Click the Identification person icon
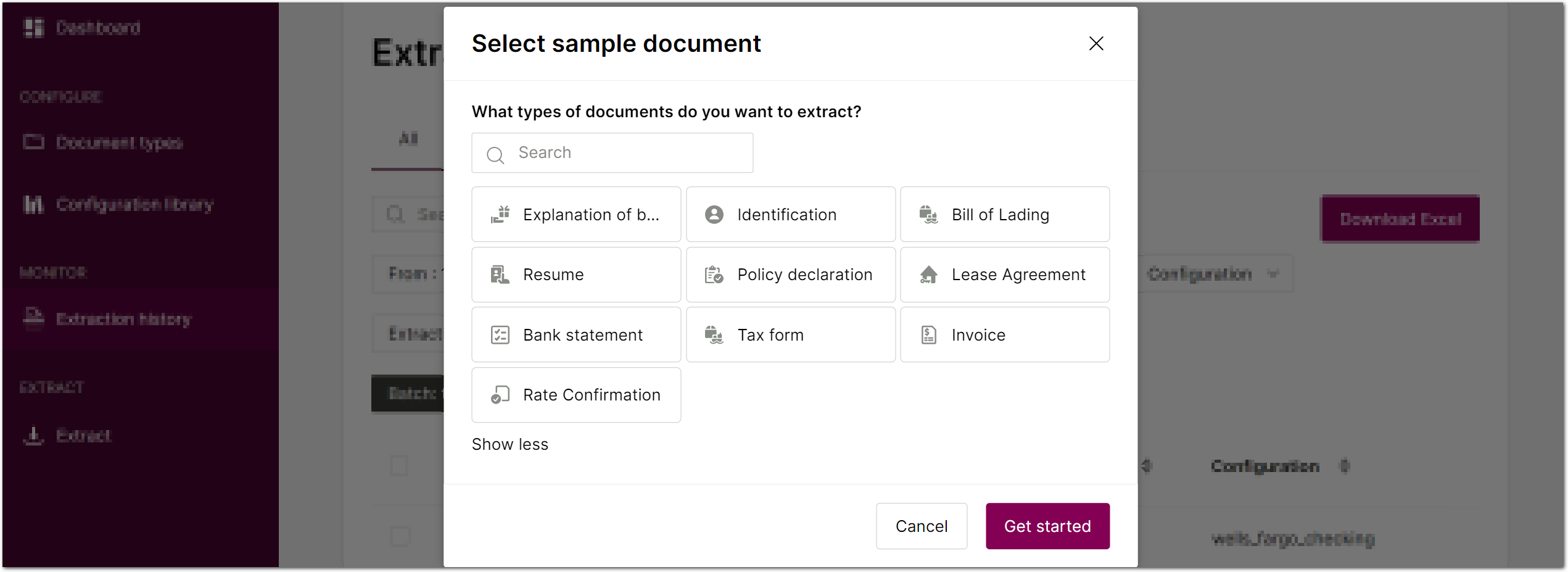Screen dimensions: 1568x572 click(714, 215)
